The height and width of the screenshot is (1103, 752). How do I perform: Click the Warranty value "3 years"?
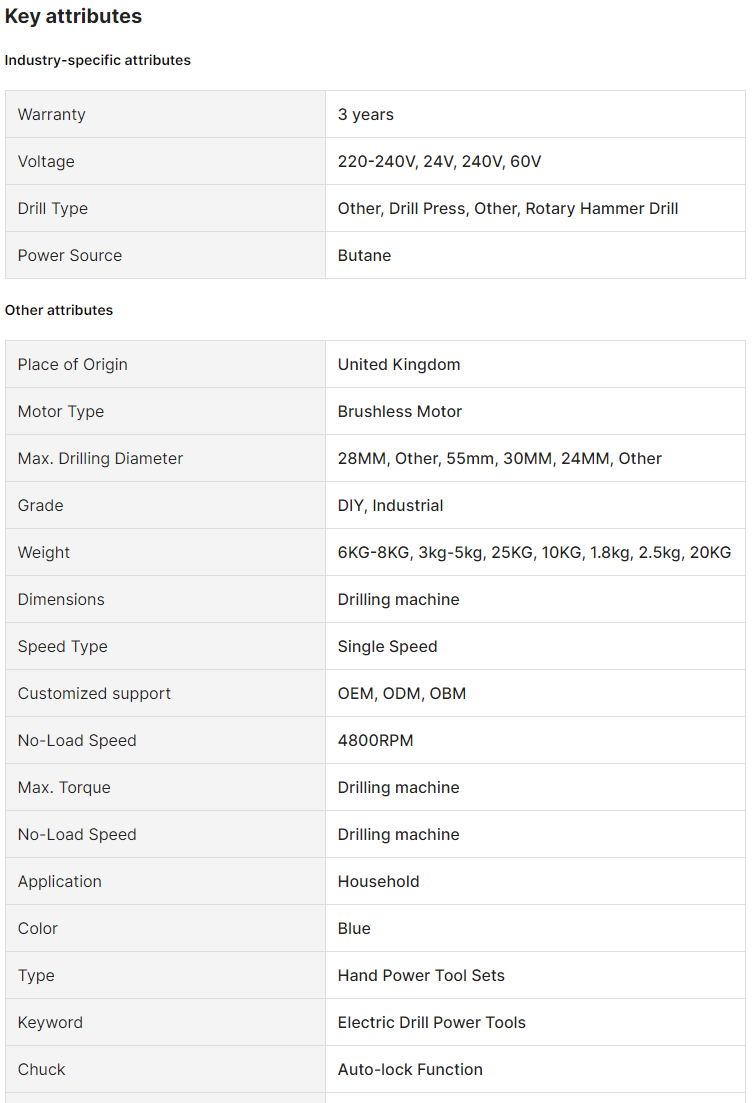365,114
